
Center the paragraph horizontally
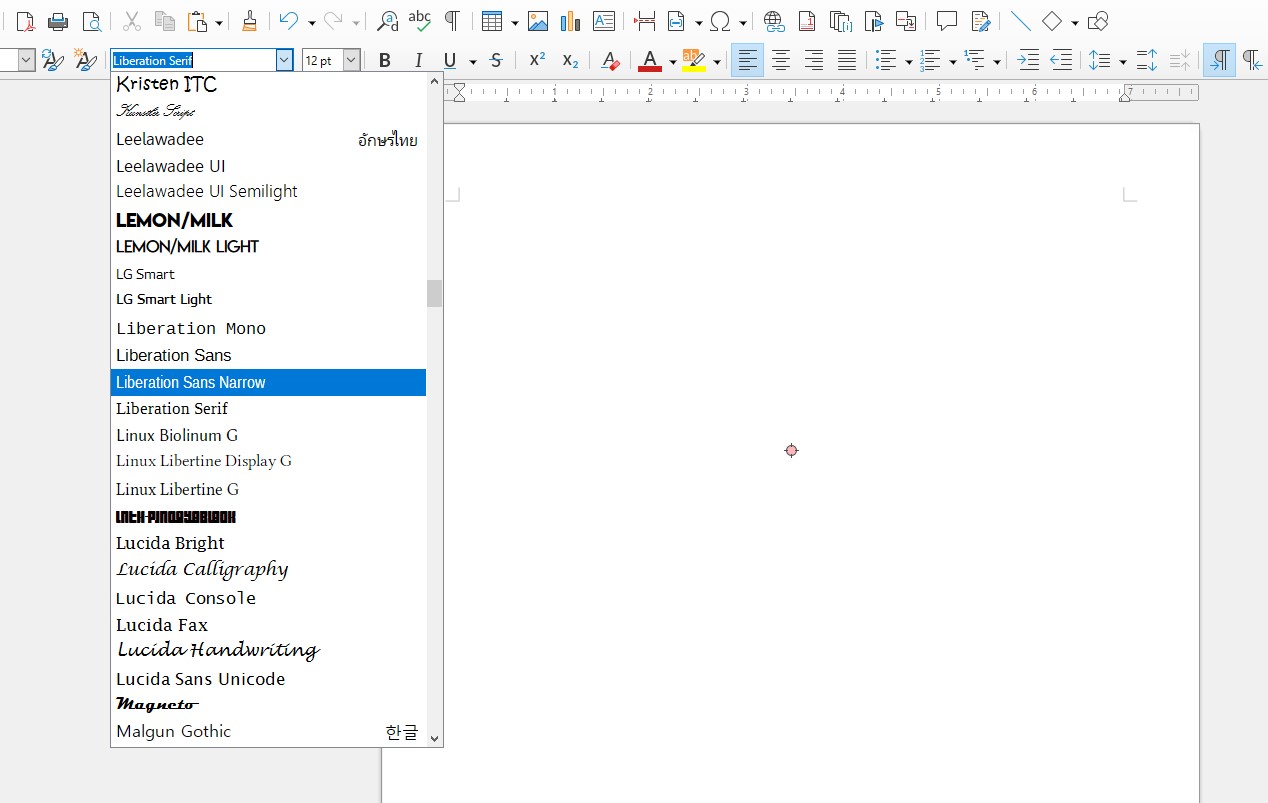point(781,61)
